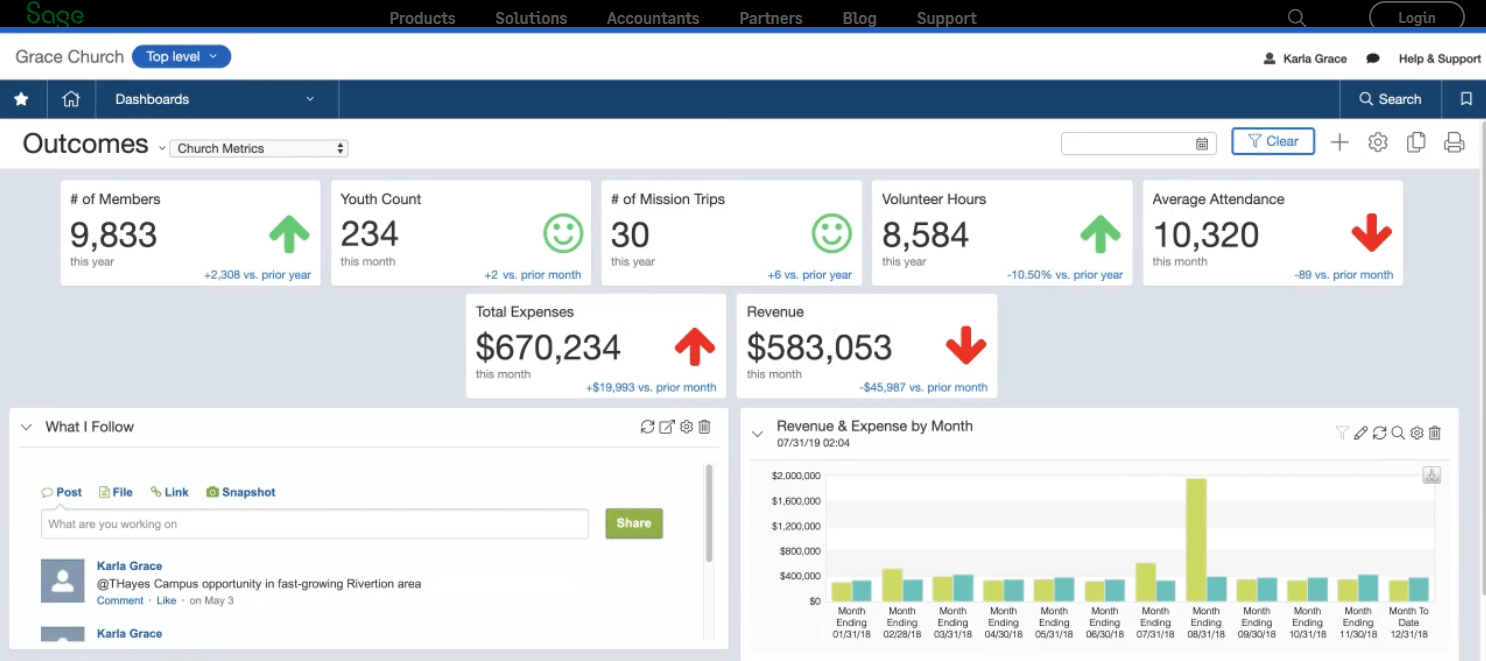Click '-$45,987 vs. prior month' link
Viewport: 1486px width, 661px height.
923,388
